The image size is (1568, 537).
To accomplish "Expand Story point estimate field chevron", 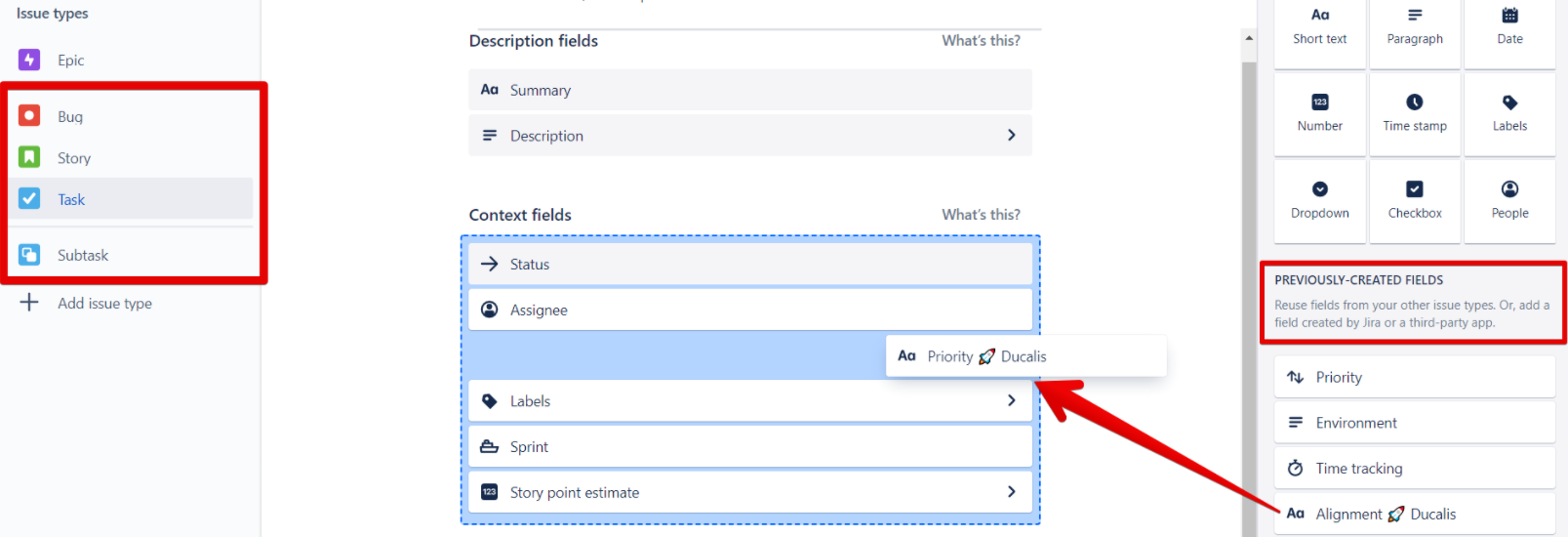I will (1011, 492).
